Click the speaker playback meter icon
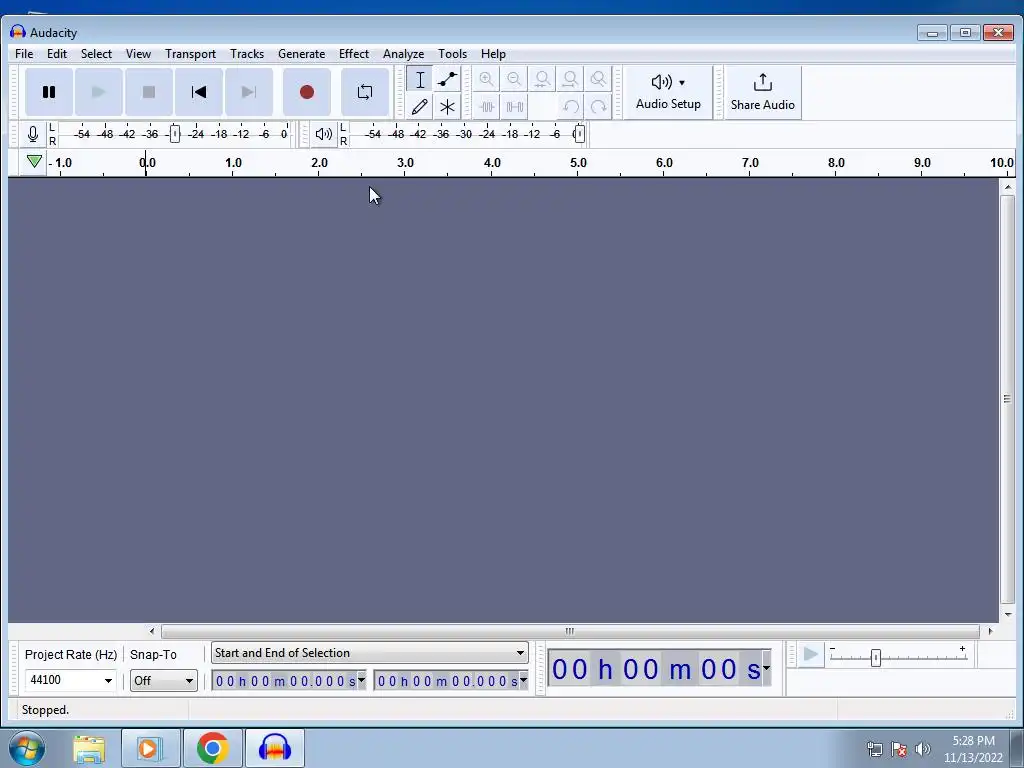 [x=323, y=135]
